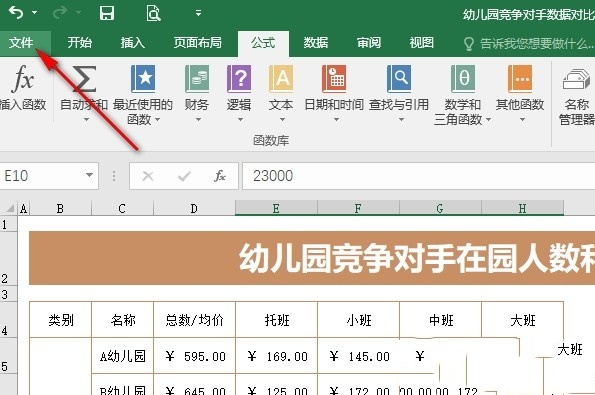595x395 pixels.
Task: Click the ¥ 169.00 cell
Action: 277,356
